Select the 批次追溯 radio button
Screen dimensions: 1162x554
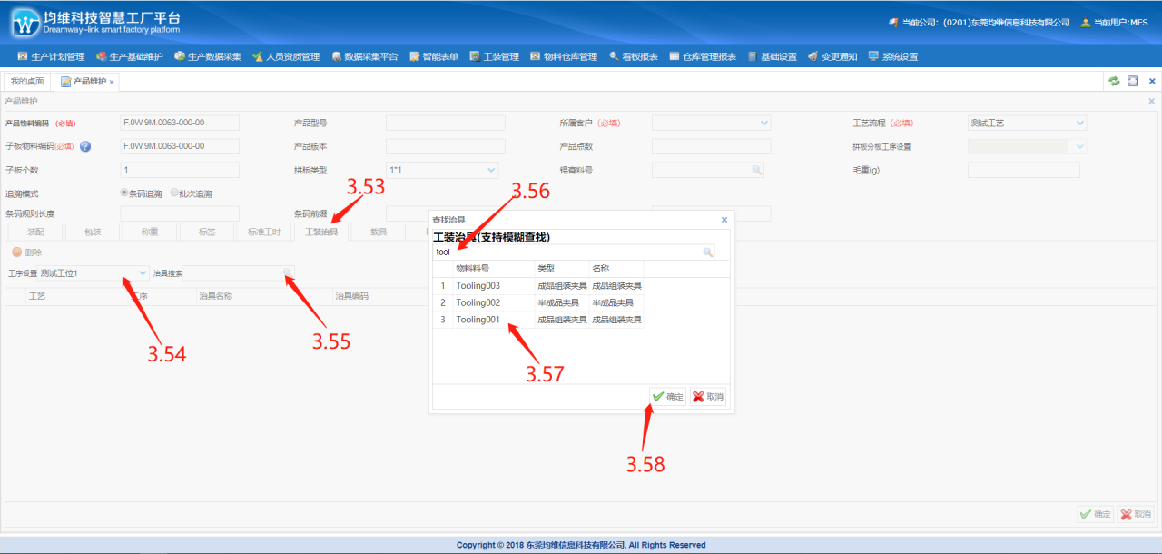tap(176, 193)
